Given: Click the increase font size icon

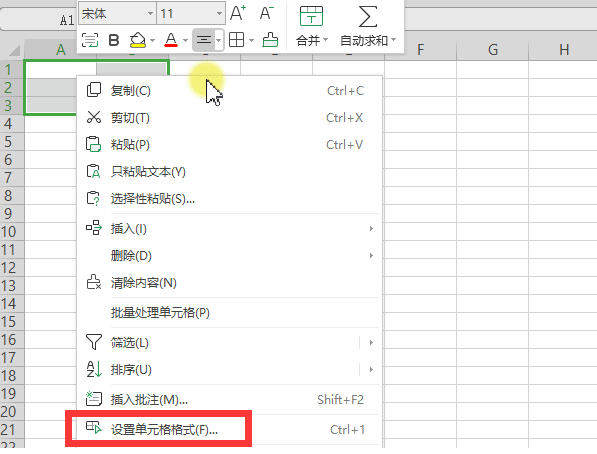Looking at the screenshot, I should click(238, 13).
